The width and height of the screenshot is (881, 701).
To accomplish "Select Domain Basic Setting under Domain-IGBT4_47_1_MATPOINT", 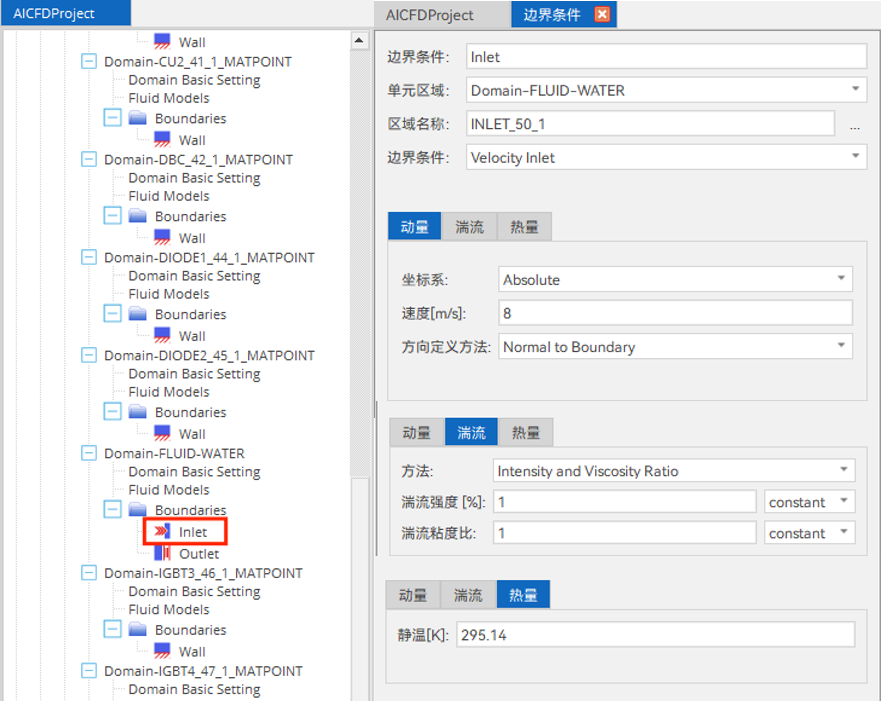I will [194, 689].
